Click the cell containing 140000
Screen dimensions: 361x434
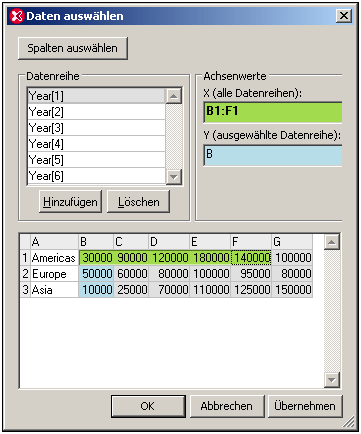tap(251, 258)
